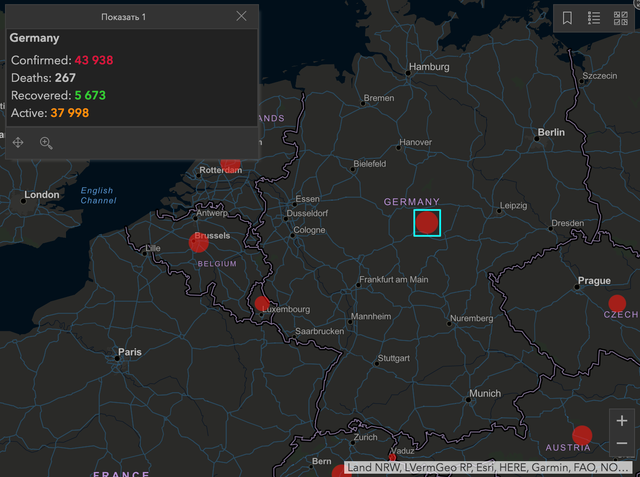Click the Berlin city label
The height and width of the screenshot is (477, 640).
[551, 133]
